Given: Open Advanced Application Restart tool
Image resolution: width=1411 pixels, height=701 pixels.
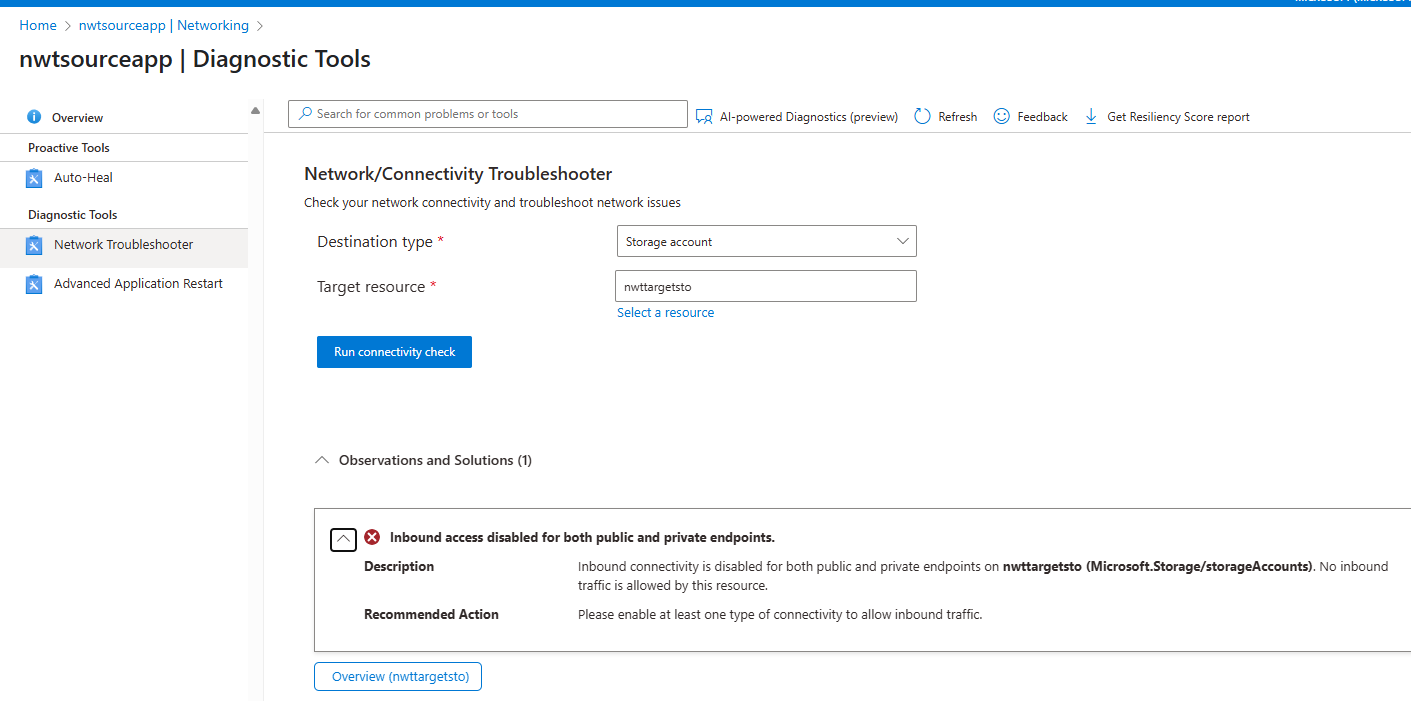Looking at the screenshot, I should tap(137, 283).
